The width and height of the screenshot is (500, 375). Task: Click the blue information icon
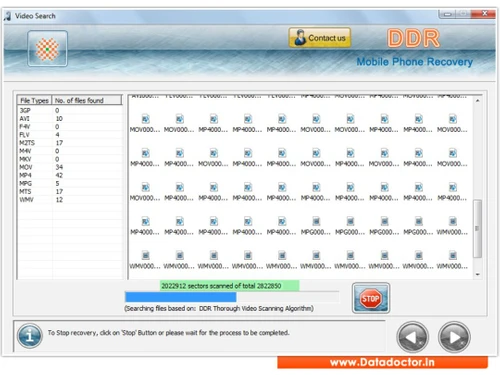(x=30, y=336)
